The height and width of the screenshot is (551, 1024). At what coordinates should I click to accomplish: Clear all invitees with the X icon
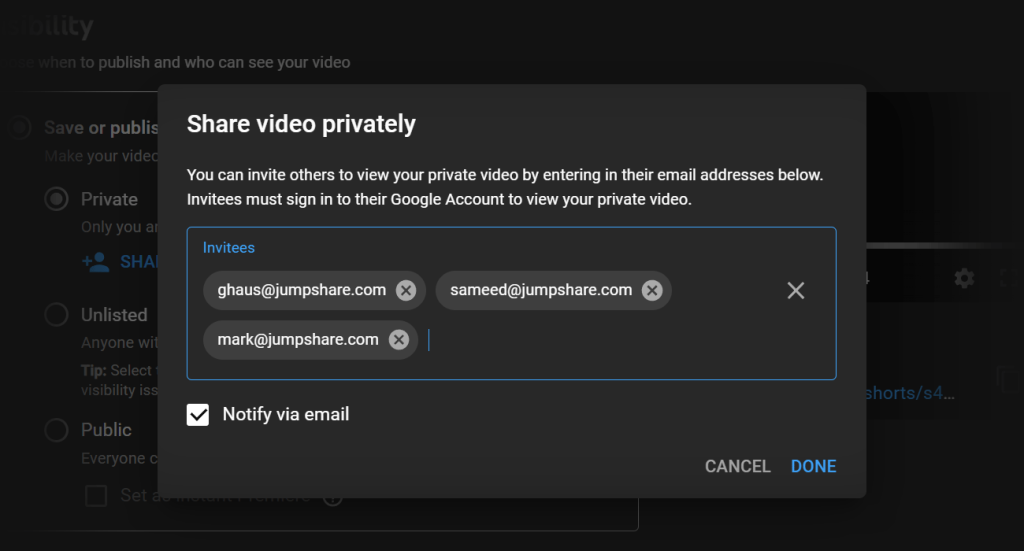pyautogui.click(x=795, y=291)
